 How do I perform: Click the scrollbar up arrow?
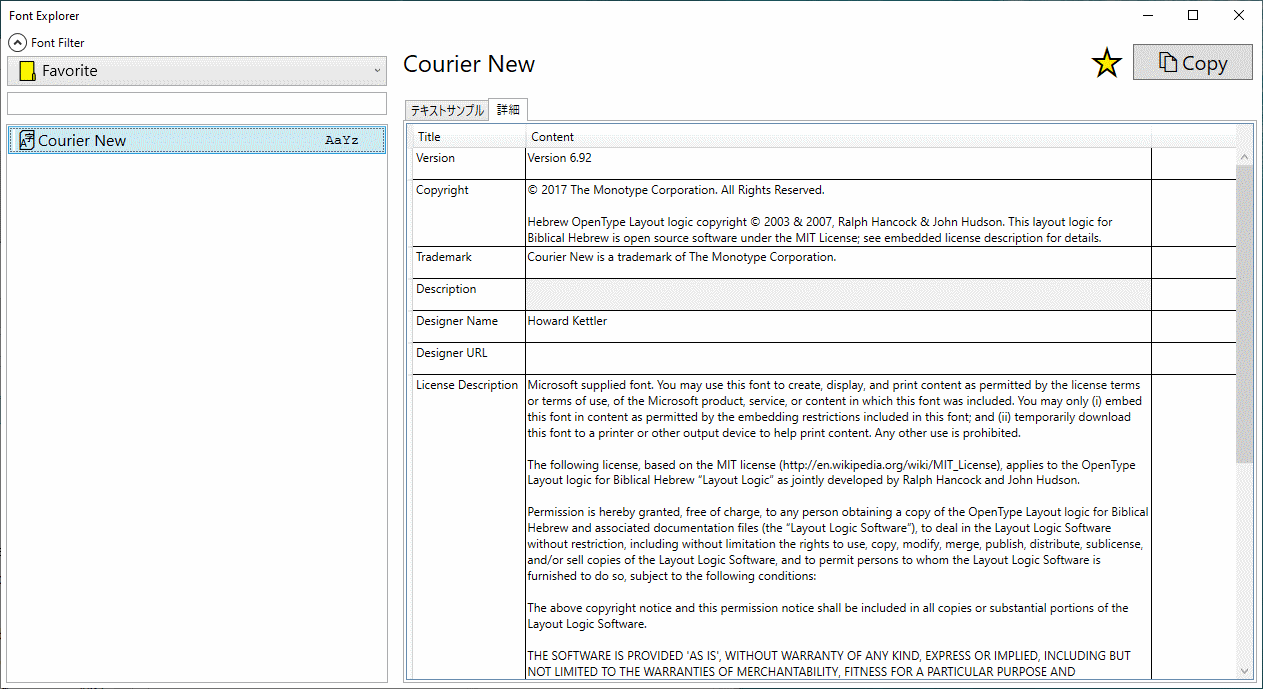pyautogui.click(x=1244, y=157)
